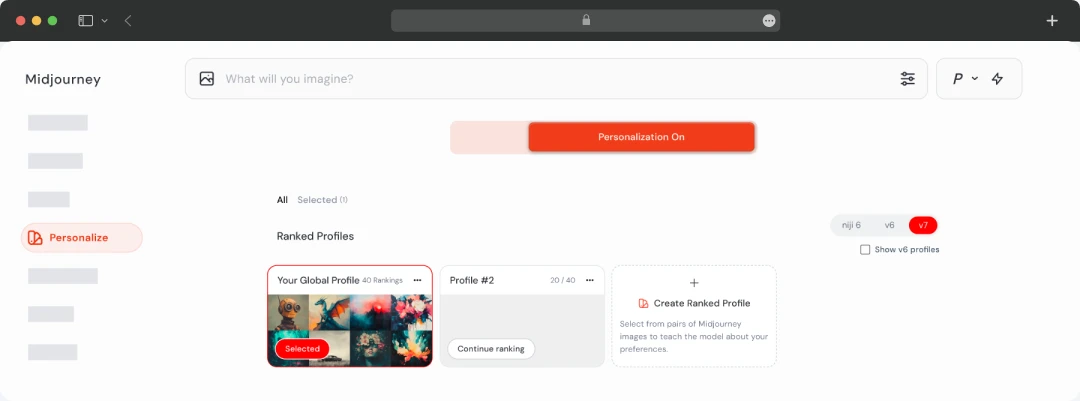Click the lock icon in address bar
Viewport: 1080px width, 401px height.
[x=586, y=21]
